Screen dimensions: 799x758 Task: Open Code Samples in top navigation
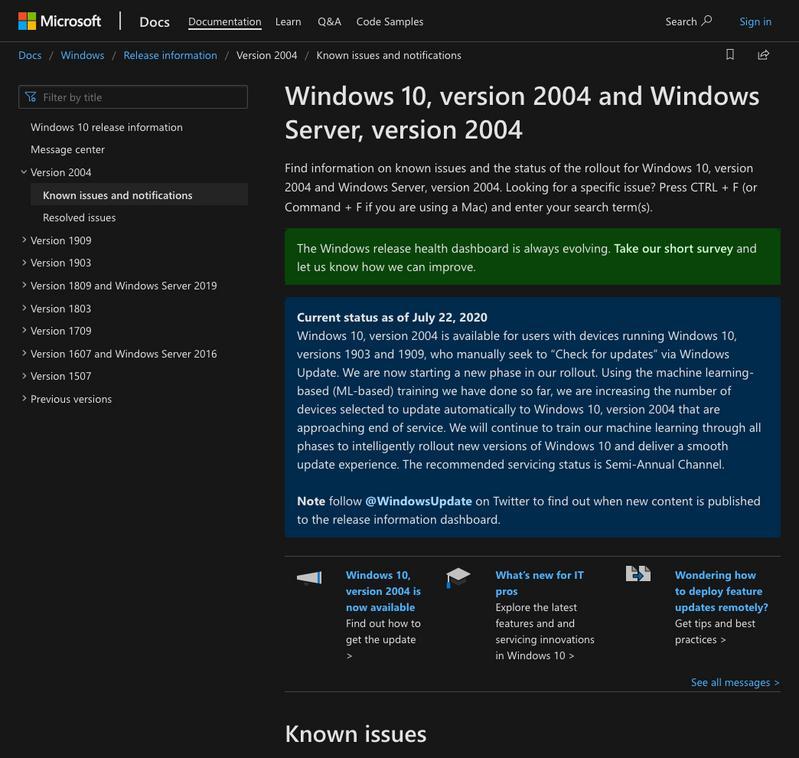(390, 22)
